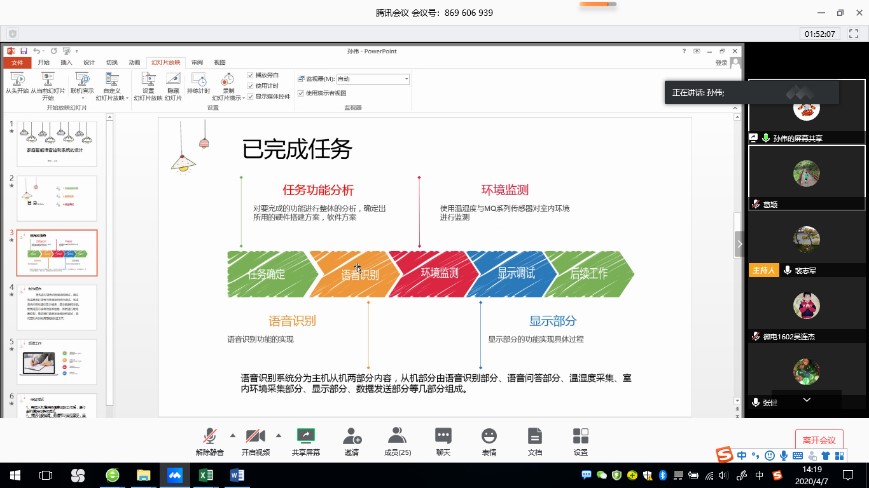The width and height of the screenshot is (869, 488).
Task: Click the unmute microphone icon (解除静音)
Action: coord(210,436)
